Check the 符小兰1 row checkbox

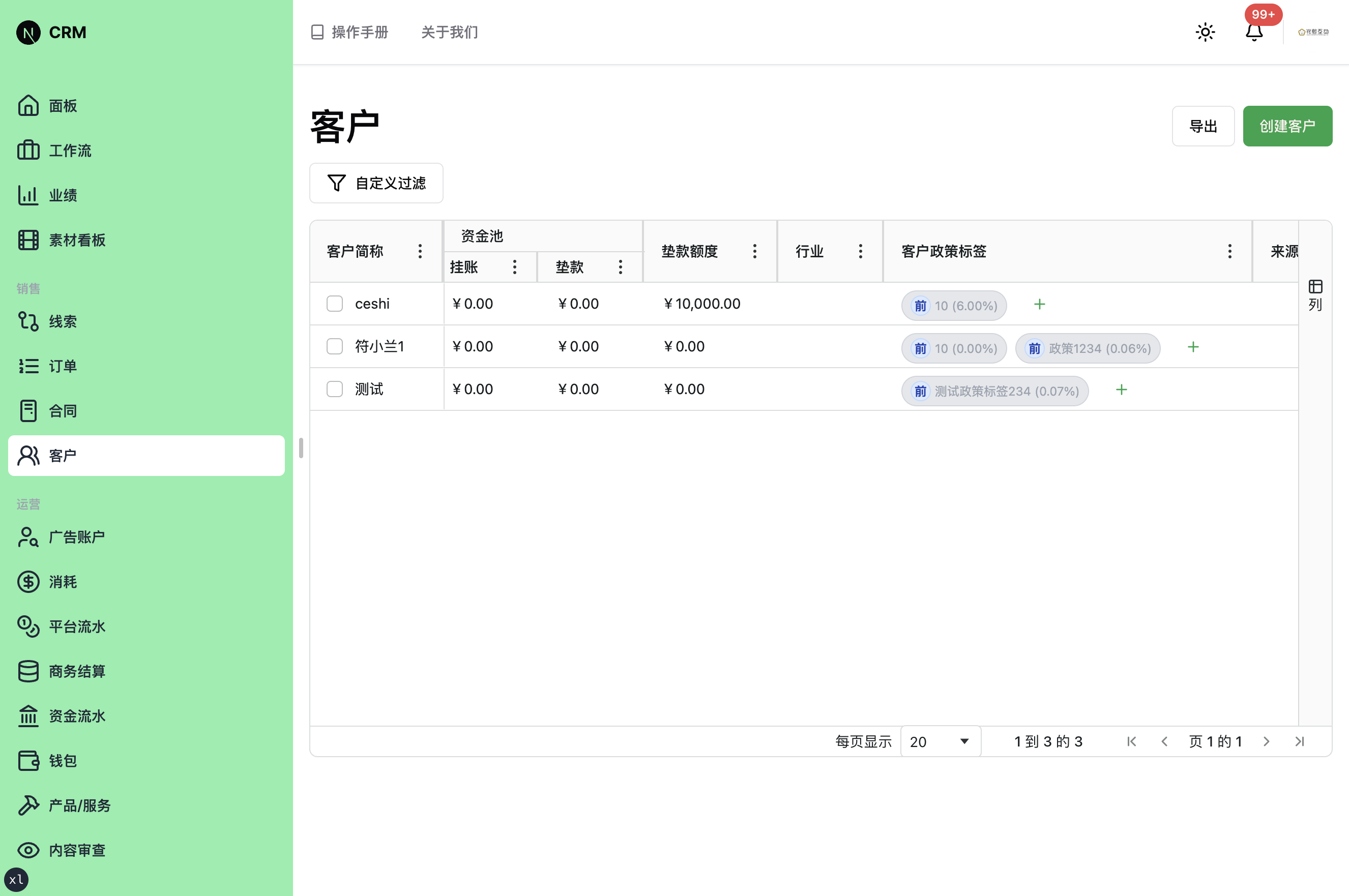coord(334,346)
